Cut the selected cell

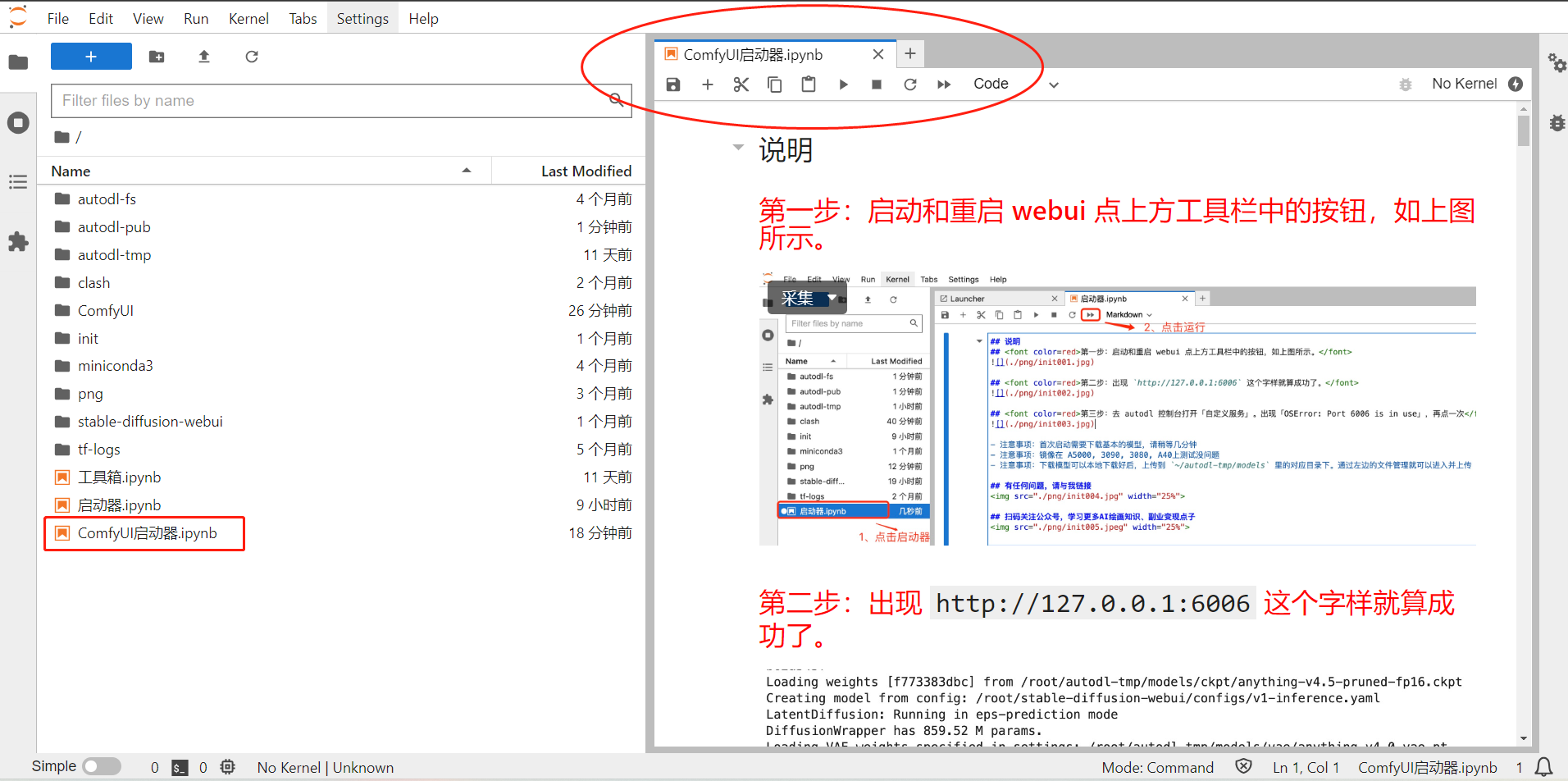pos(741,84)
